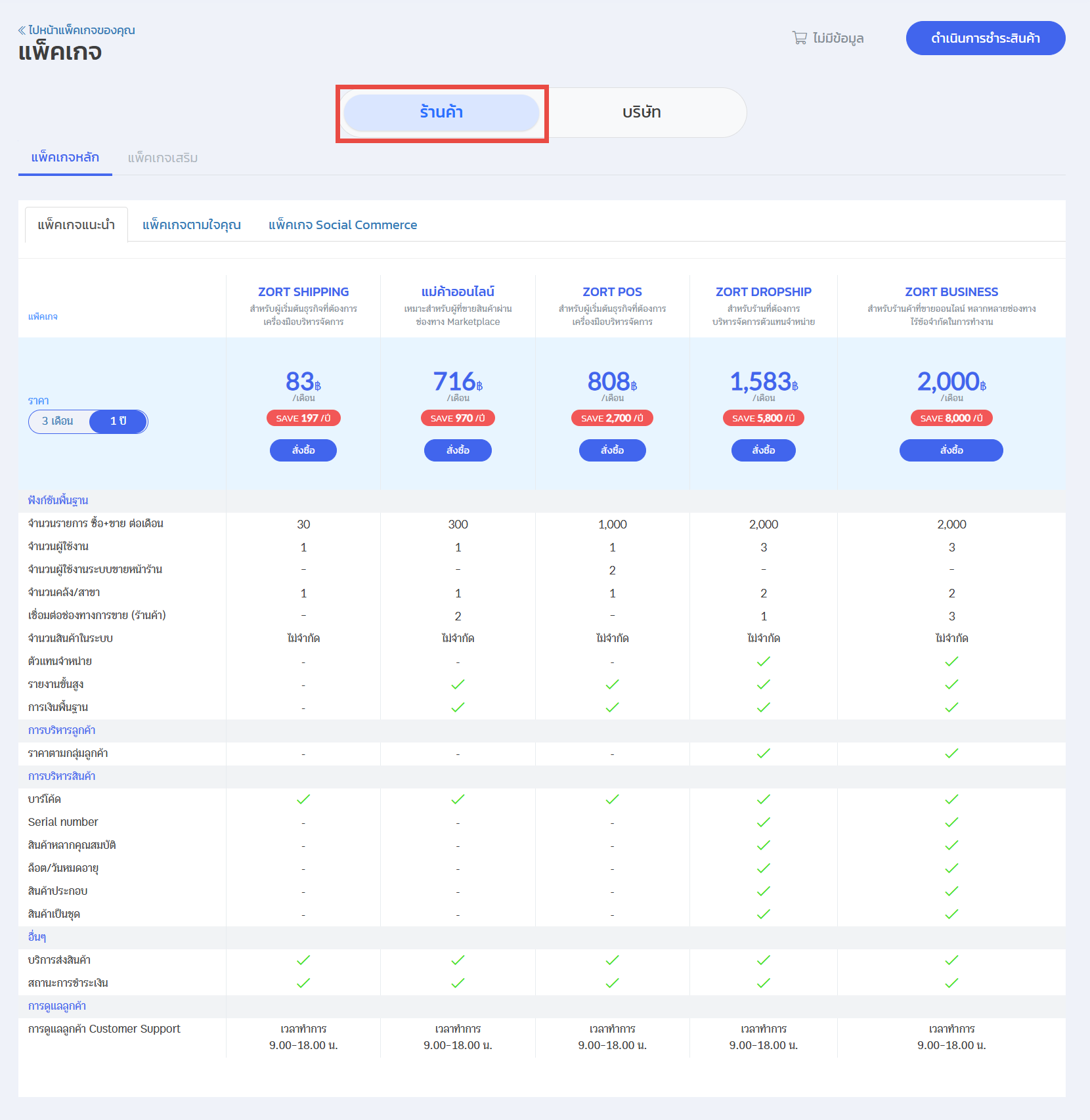1090x1120 pixels.
Task: Order the แม่ค้าออนไลน์ package
Action: point(458,450)
